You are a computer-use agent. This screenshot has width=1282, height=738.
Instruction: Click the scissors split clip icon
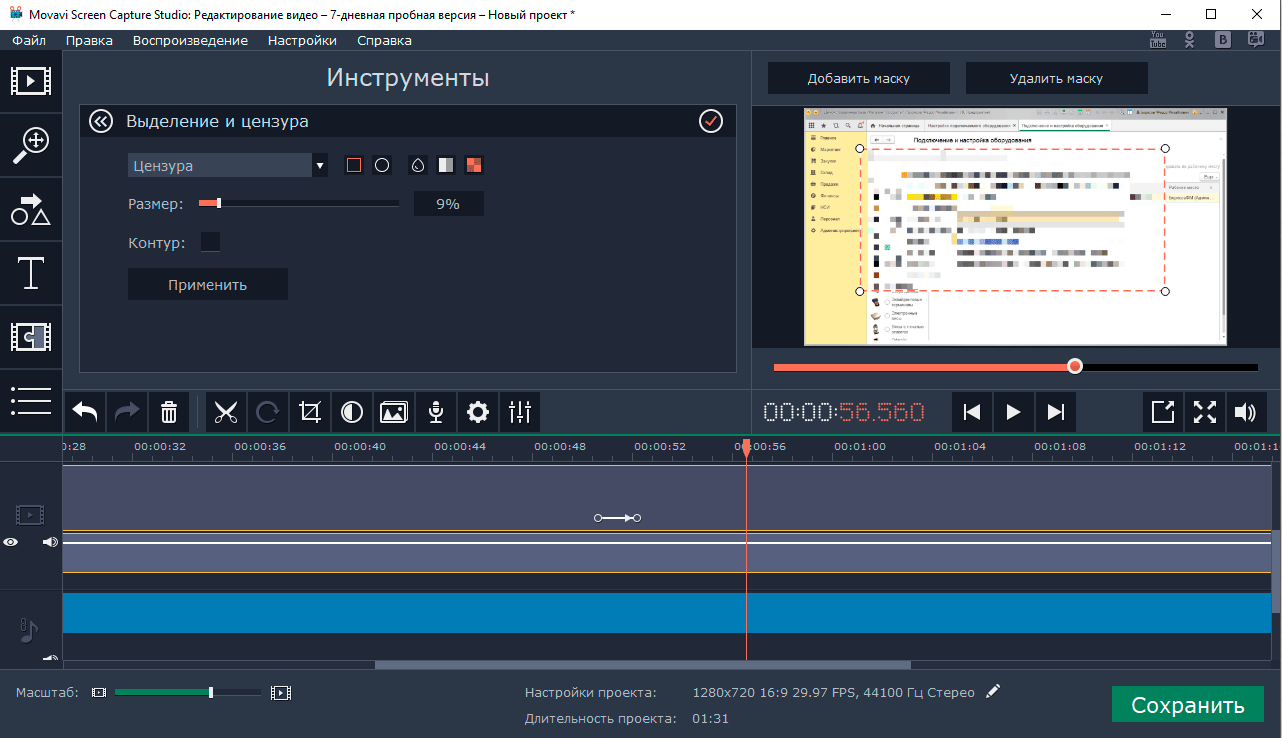(x=227, y=411)
